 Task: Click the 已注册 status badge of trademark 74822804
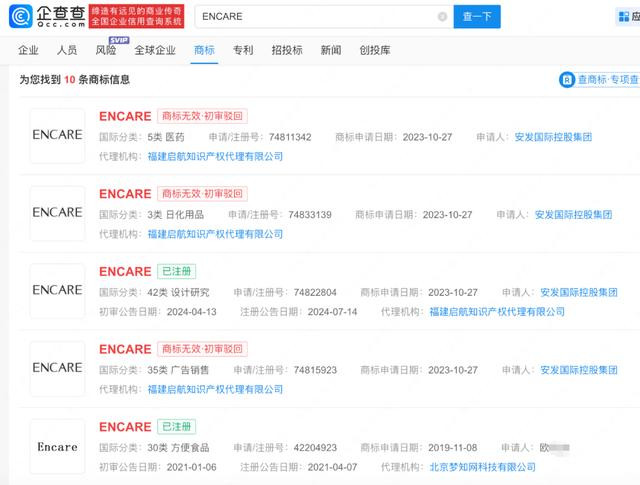point(177,271)
